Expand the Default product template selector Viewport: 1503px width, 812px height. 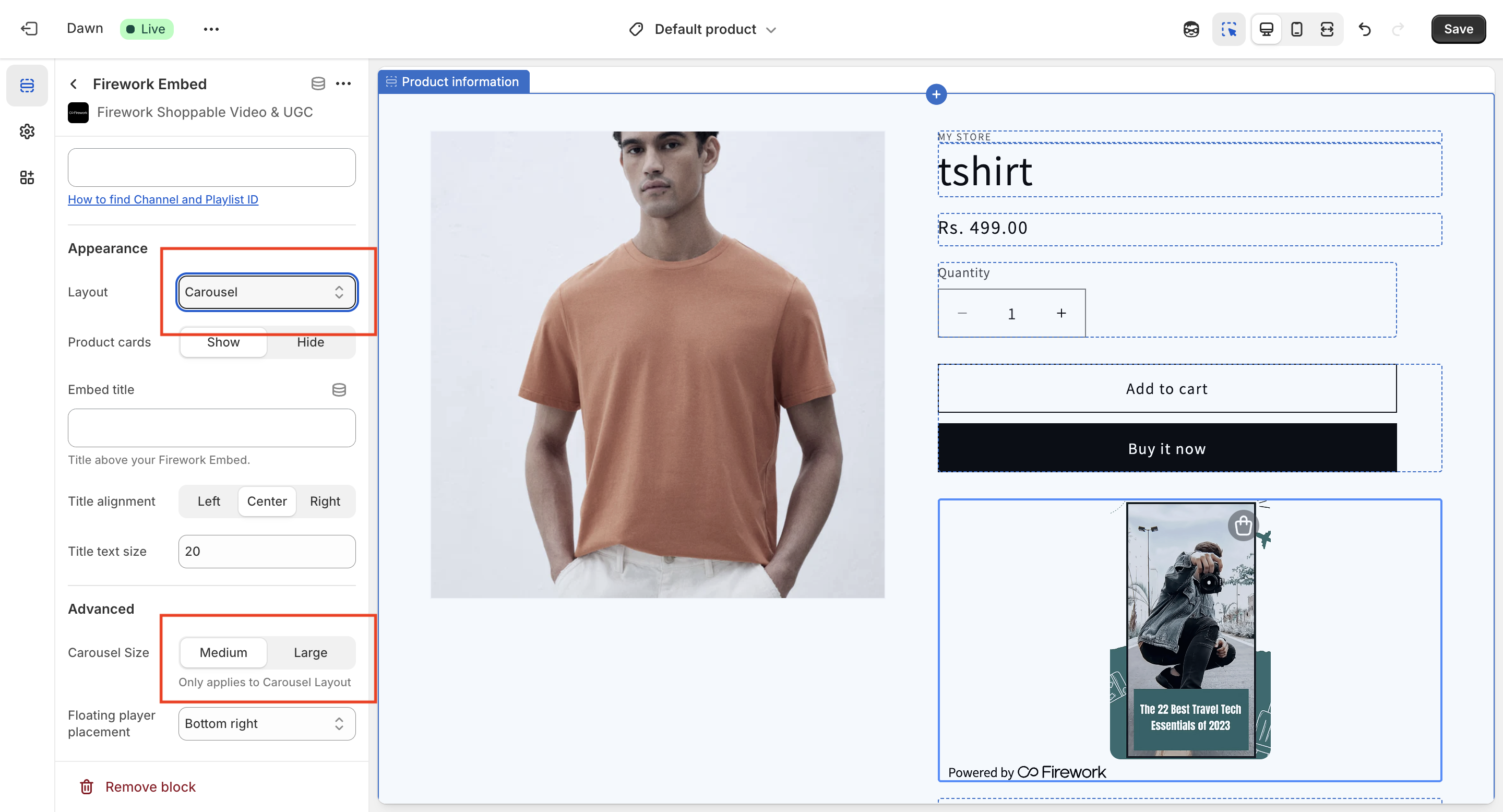point(703,29)
